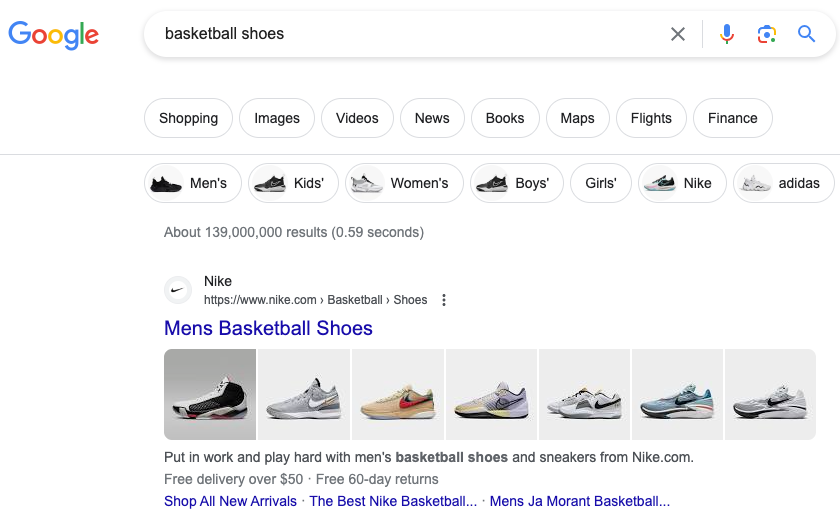
Task: Clear the search box with the X icon
Action: [678, 34]
